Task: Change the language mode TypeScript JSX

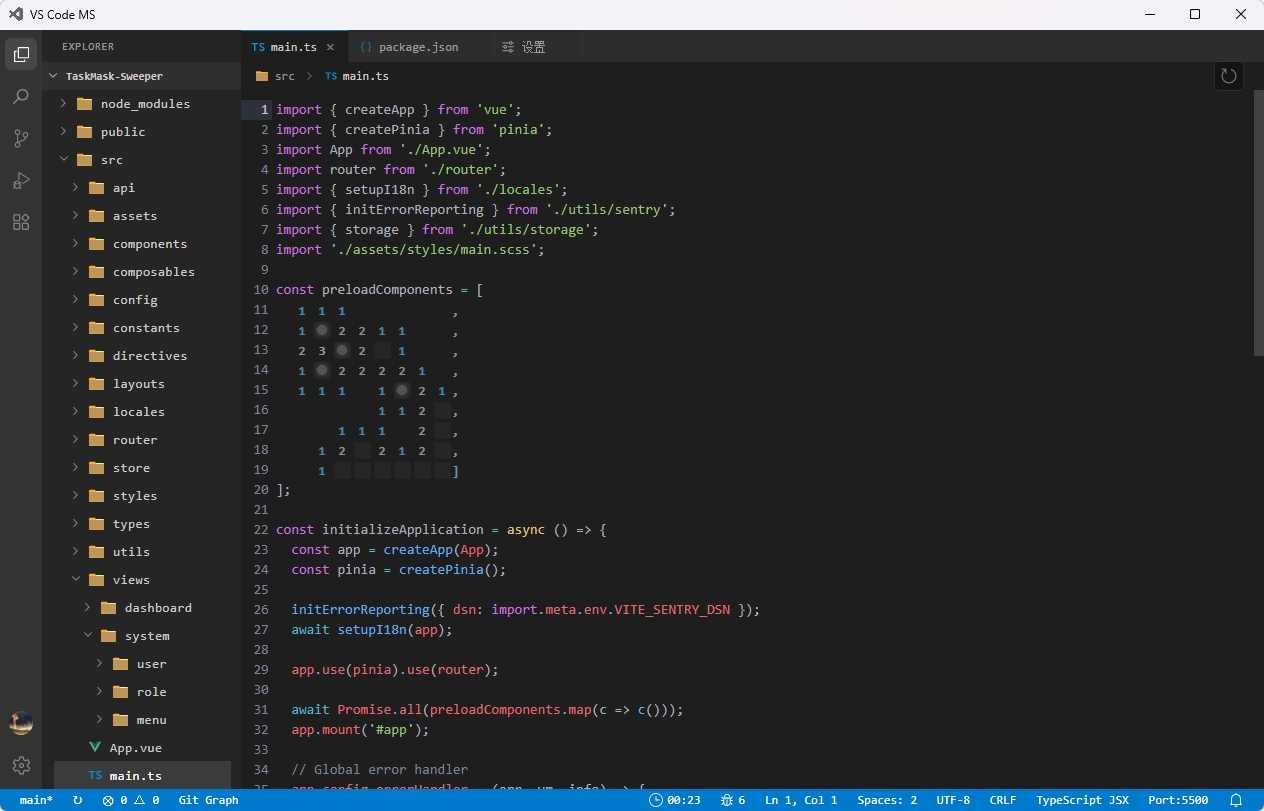Action: [1082, 800]
